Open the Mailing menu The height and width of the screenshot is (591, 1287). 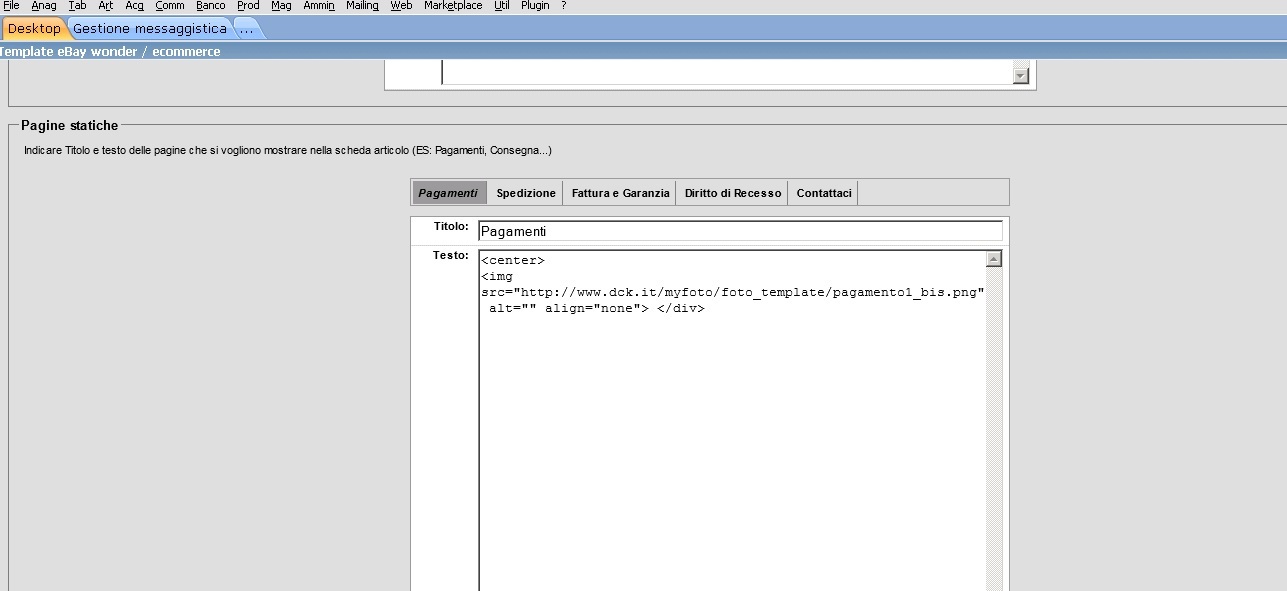pos(362,6)
